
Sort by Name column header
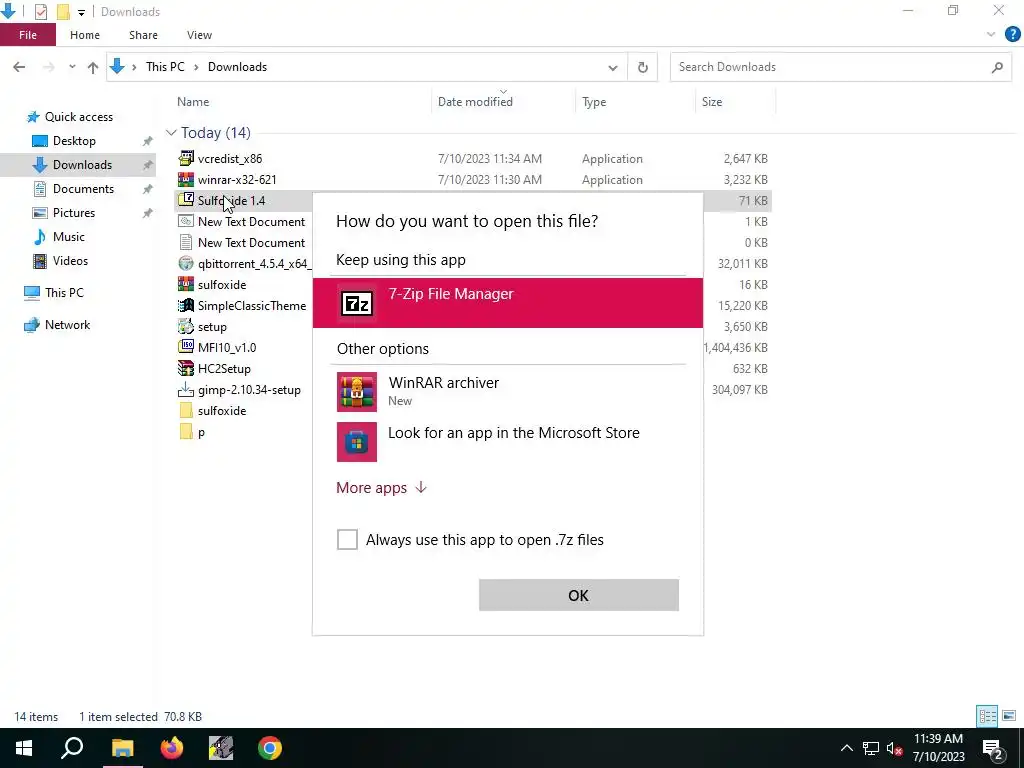[x=193, y=102]
